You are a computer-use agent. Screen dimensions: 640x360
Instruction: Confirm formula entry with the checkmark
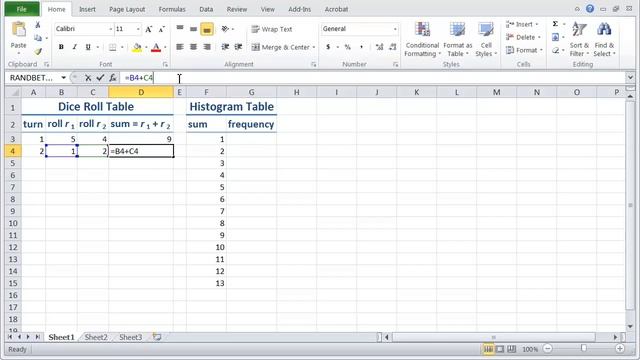tap(100, 78)
